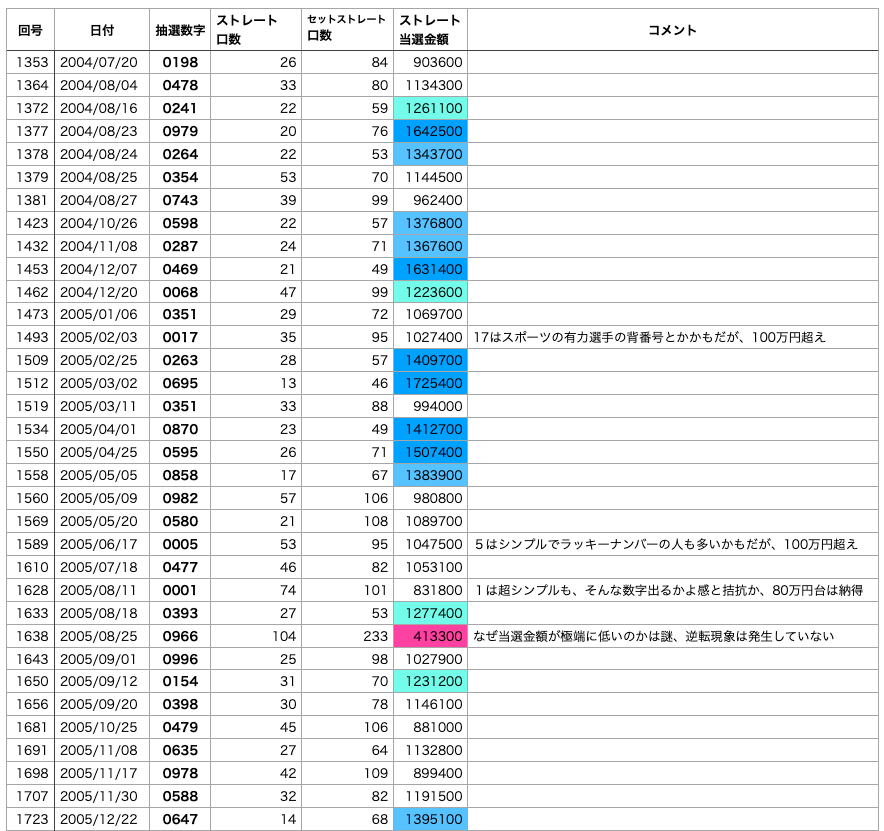Click the コメント column header
This screenshot has width=884, height=831.
[673, 30]
